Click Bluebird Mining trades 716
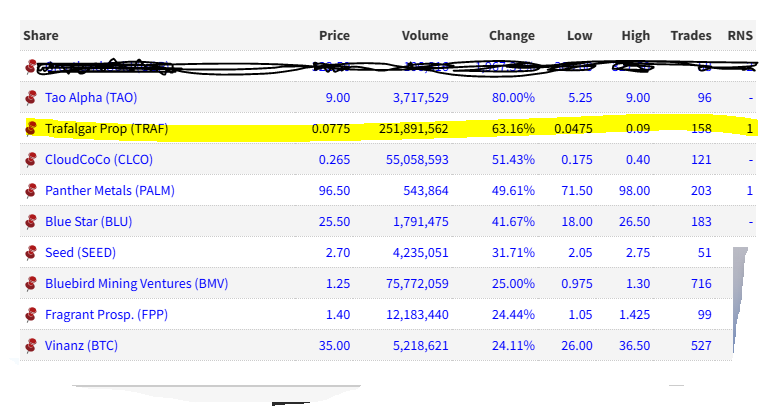Screen dimensions: 772x407 pyautogui.click(x=701, y=283)
